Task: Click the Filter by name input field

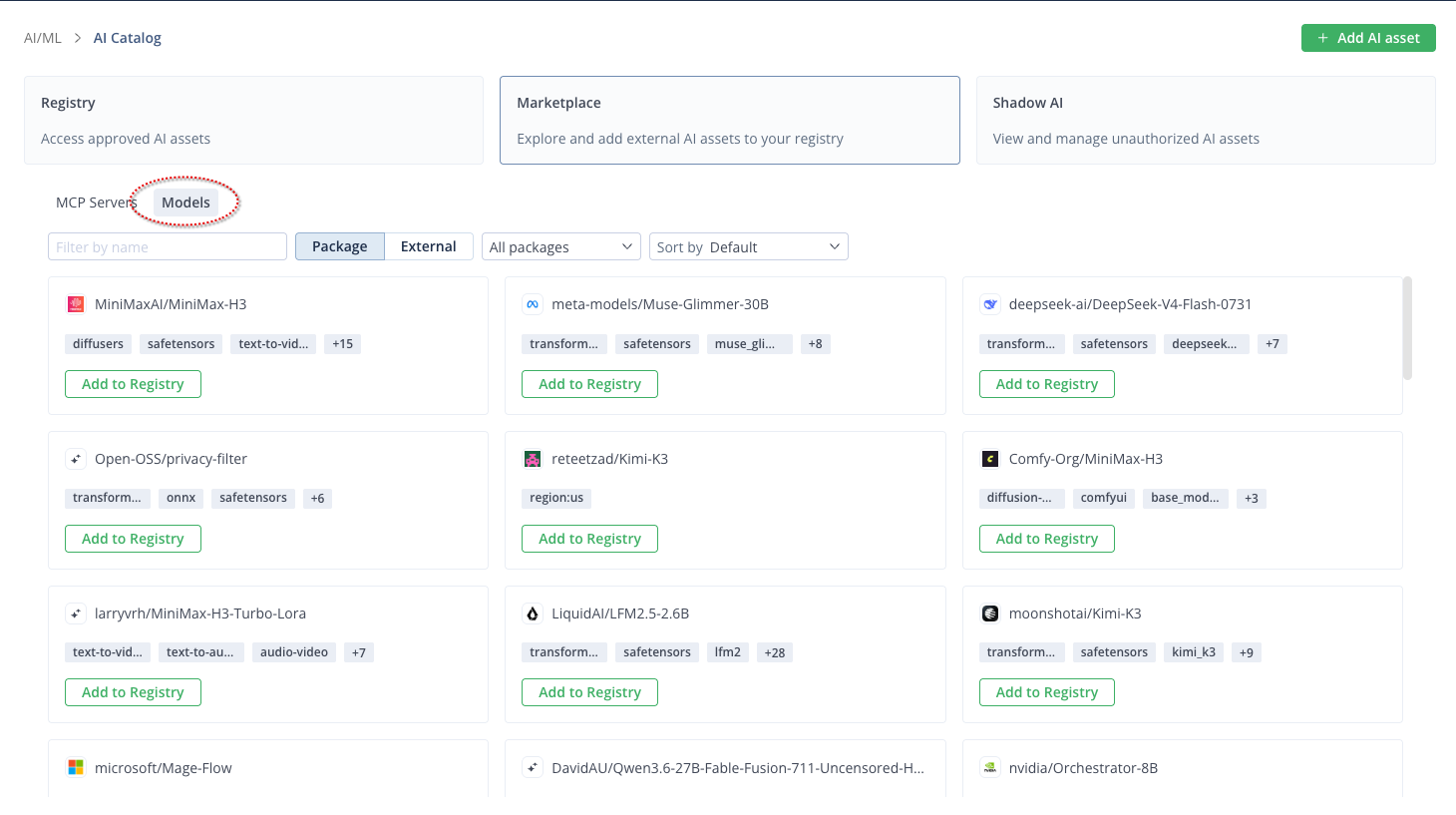Action: coord(168,246)
